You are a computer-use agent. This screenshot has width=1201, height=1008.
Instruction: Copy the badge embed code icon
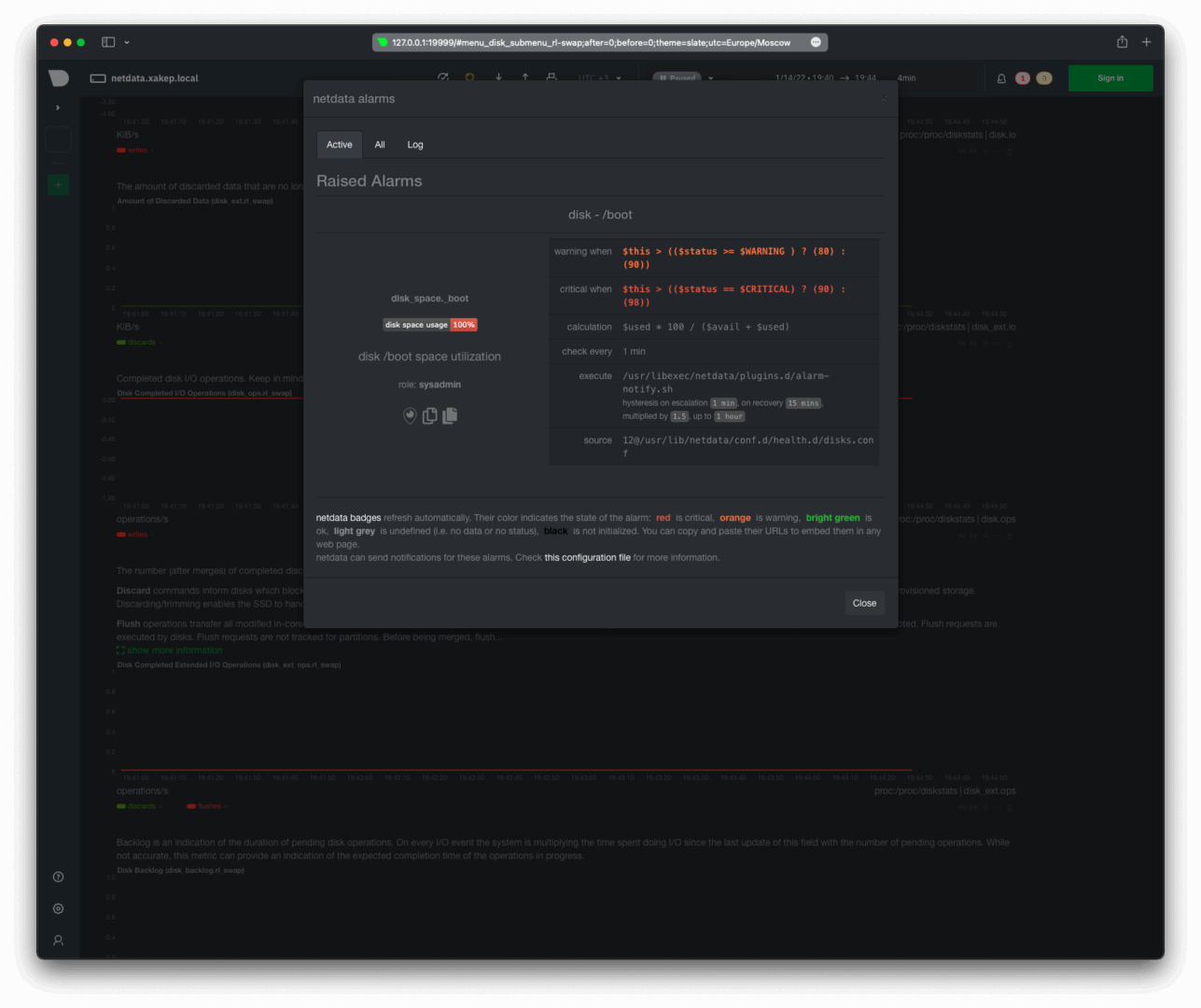[449, 415]
